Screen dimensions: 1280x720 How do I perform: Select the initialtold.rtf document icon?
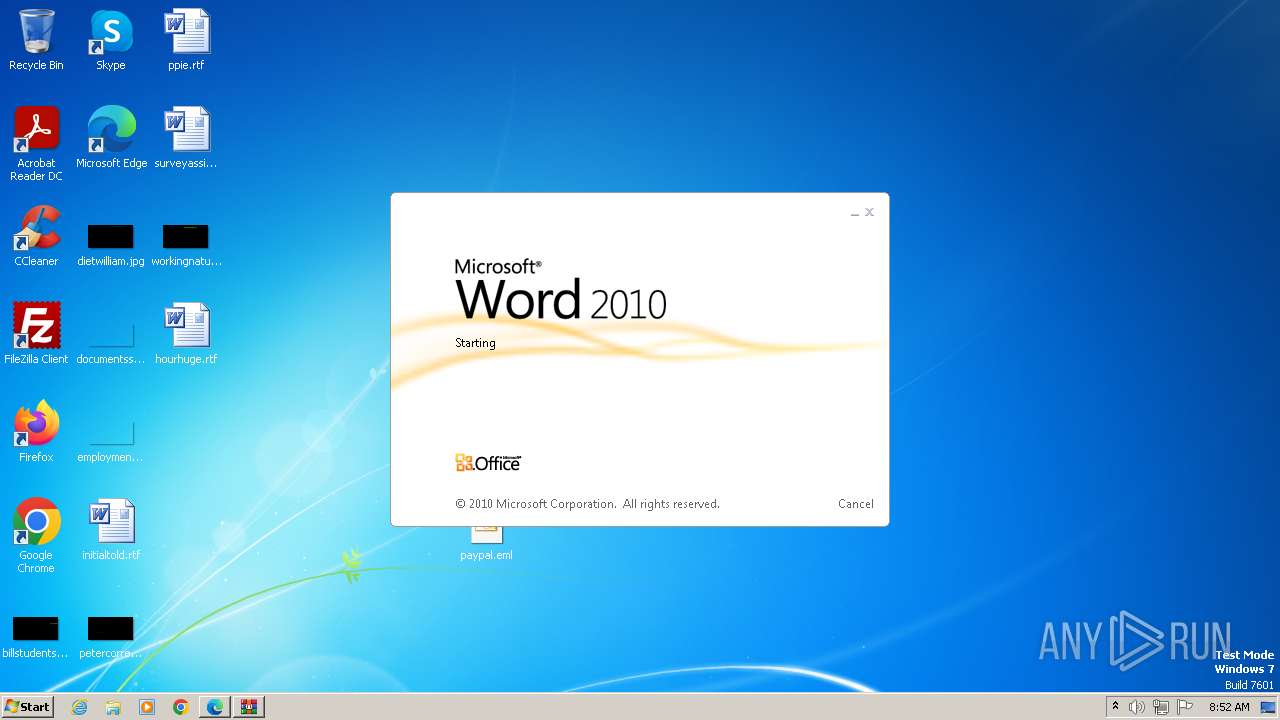click(111, 530)
